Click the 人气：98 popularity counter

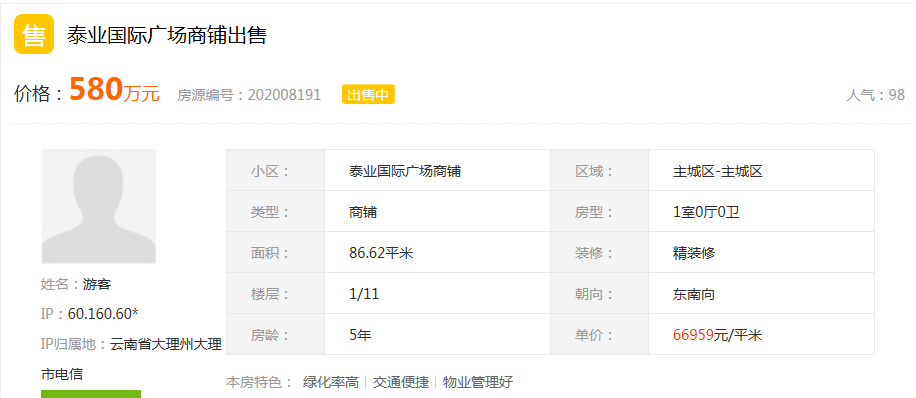point(876,95)
